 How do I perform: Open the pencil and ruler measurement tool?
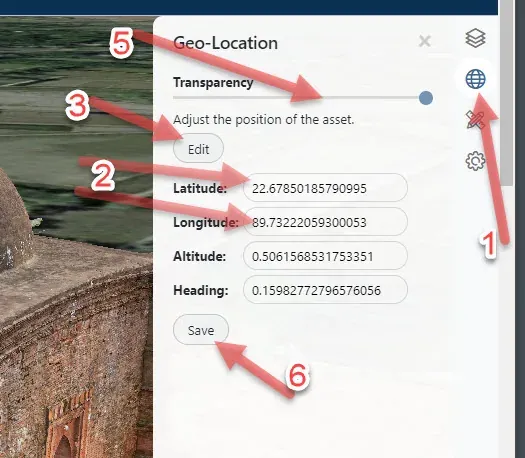(x=475, y=120)
